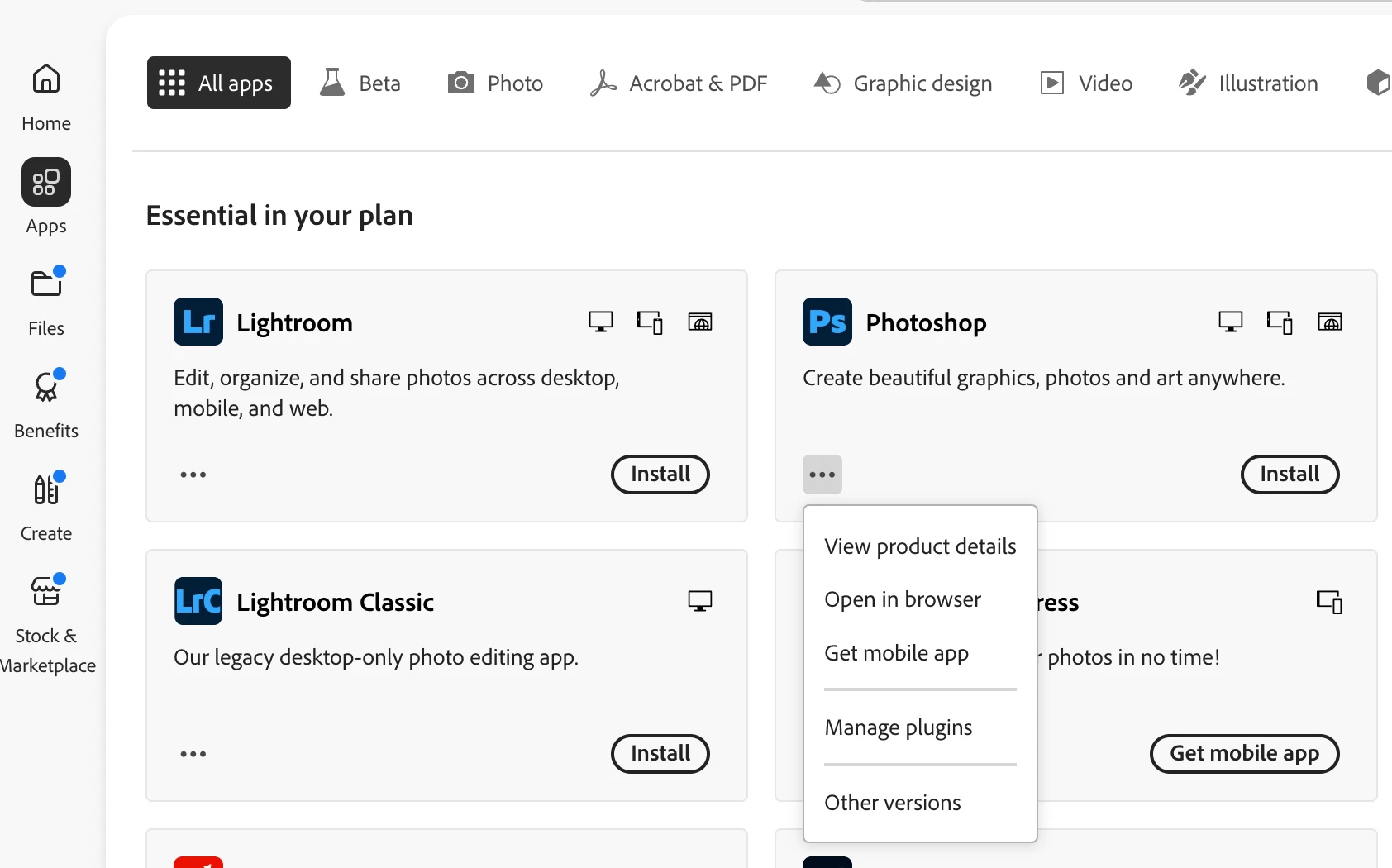The height and width of the screenshot is (868, 1392).
Task: Select Manage plugins from the menu
Action: [898, 727]
